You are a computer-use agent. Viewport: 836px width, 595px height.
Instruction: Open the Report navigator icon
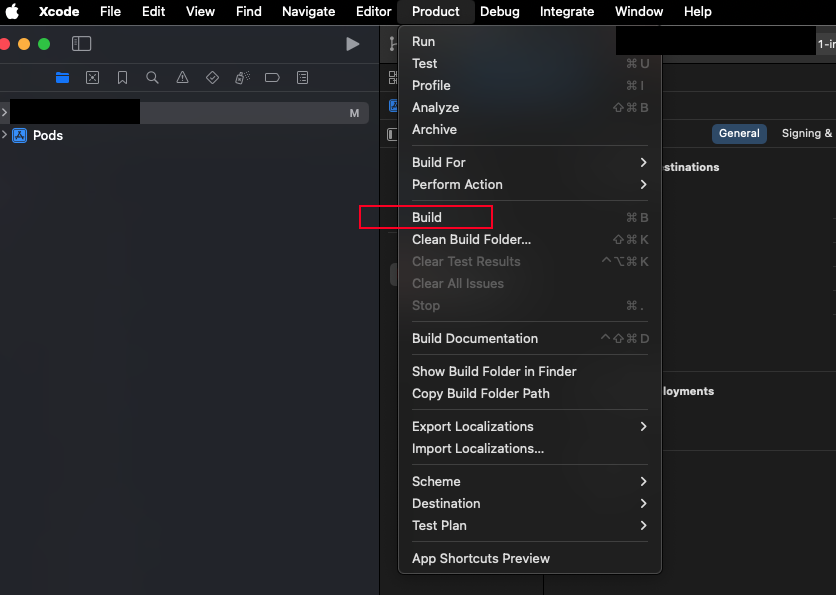[x=302, y=78]
